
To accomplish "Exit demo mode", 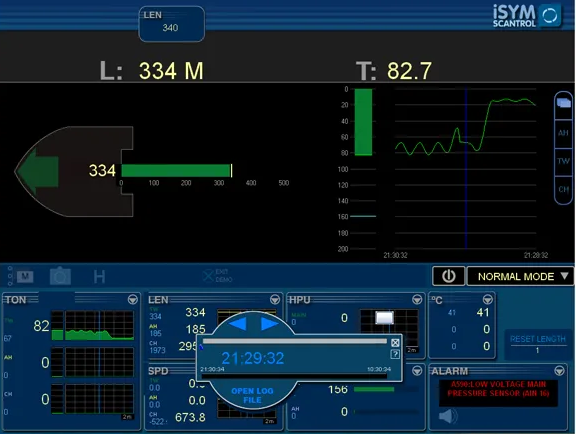I will click(217, 276).
